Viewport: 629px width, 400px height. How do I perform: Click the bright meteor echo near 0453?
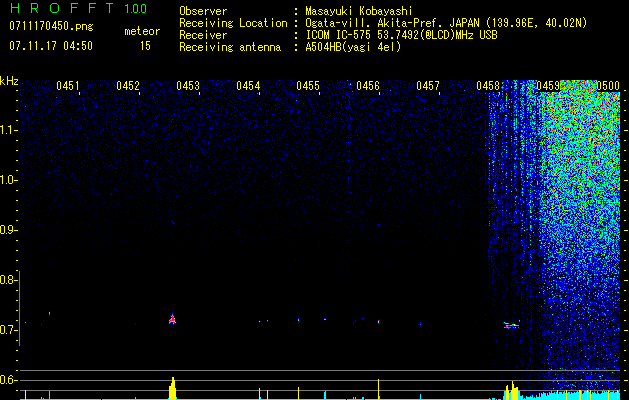pos(172,319)
